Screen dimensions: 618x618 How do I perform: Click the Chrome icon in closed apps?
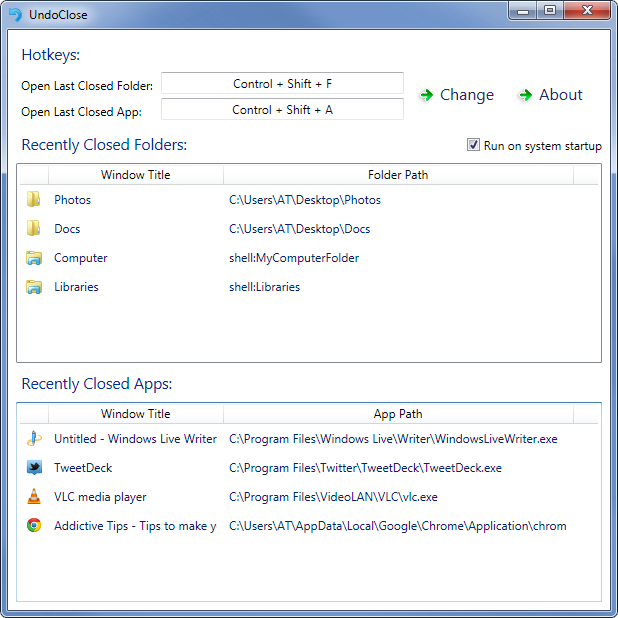point(34,525)
